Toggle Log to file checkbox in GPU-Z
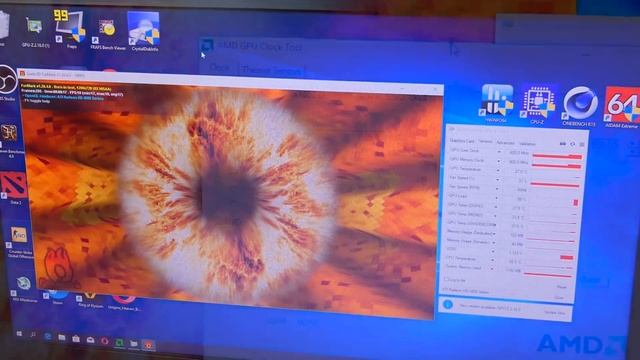The image size is (640, 360). click(446, 280)
